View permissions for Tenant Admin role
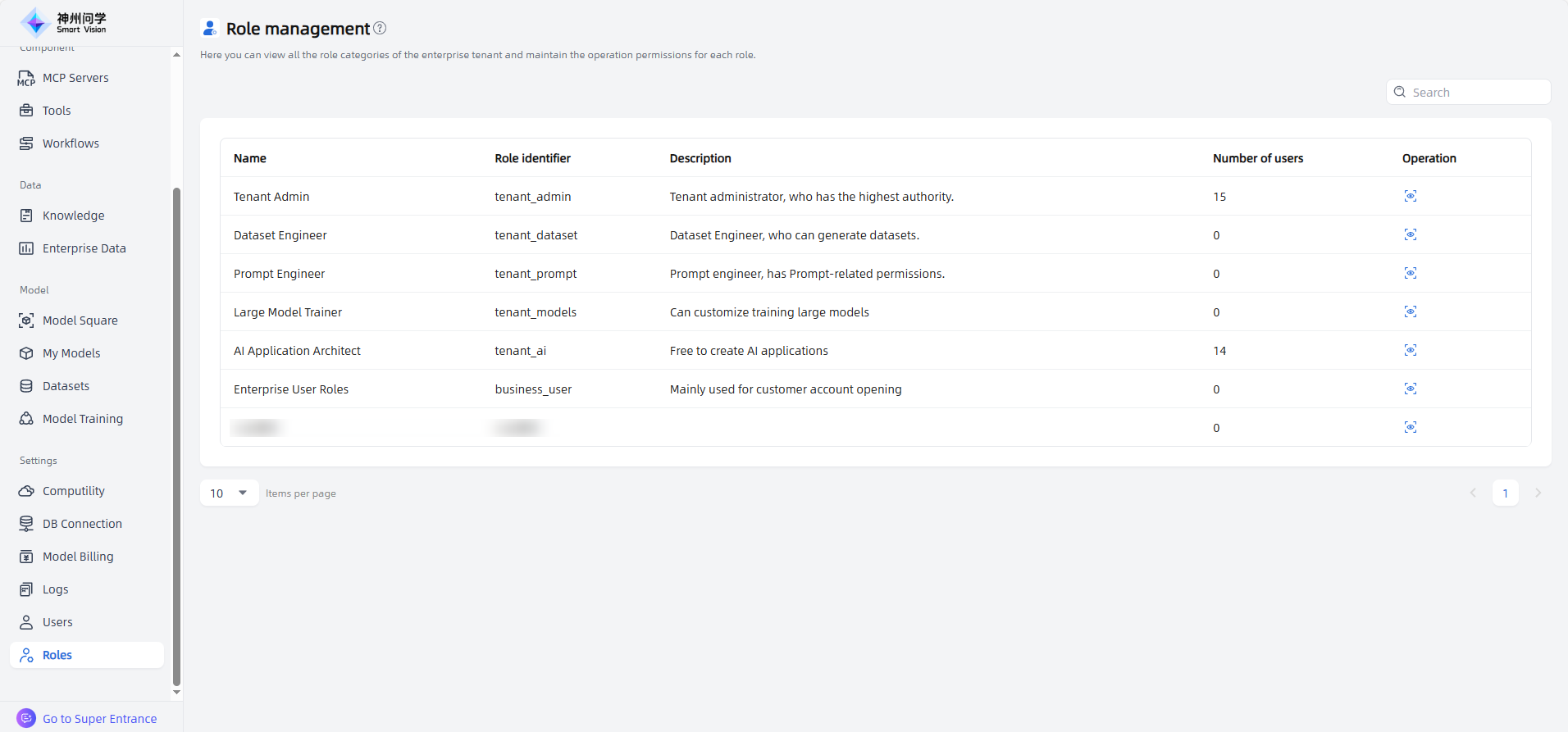Image resolution: width=1568 pixels, height=732 pixels. (1410, 196)
